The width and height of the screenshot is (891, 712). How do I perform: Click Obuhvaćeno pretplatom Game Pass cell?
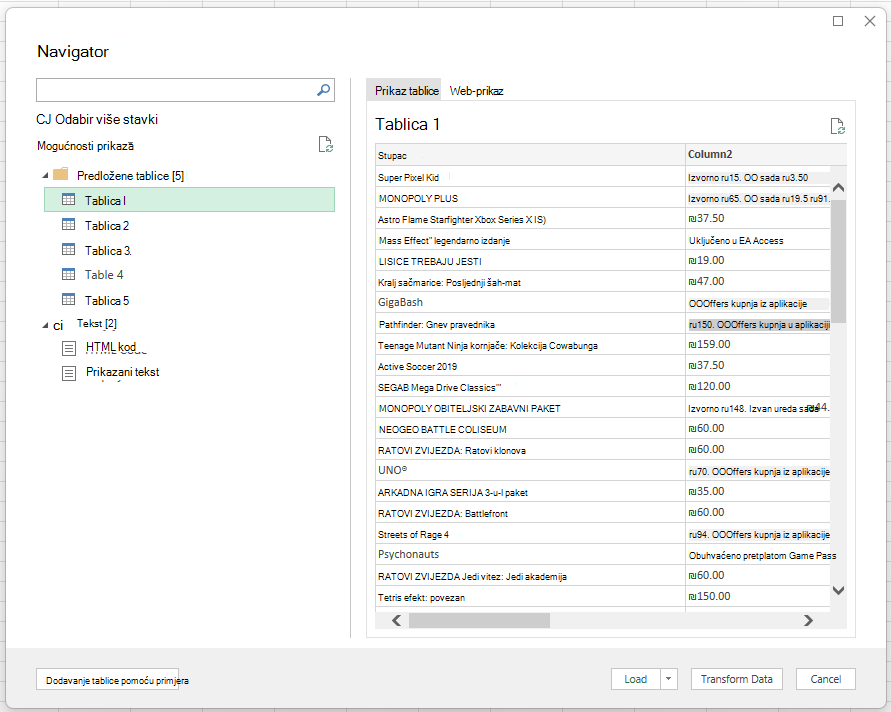point(758,555)
